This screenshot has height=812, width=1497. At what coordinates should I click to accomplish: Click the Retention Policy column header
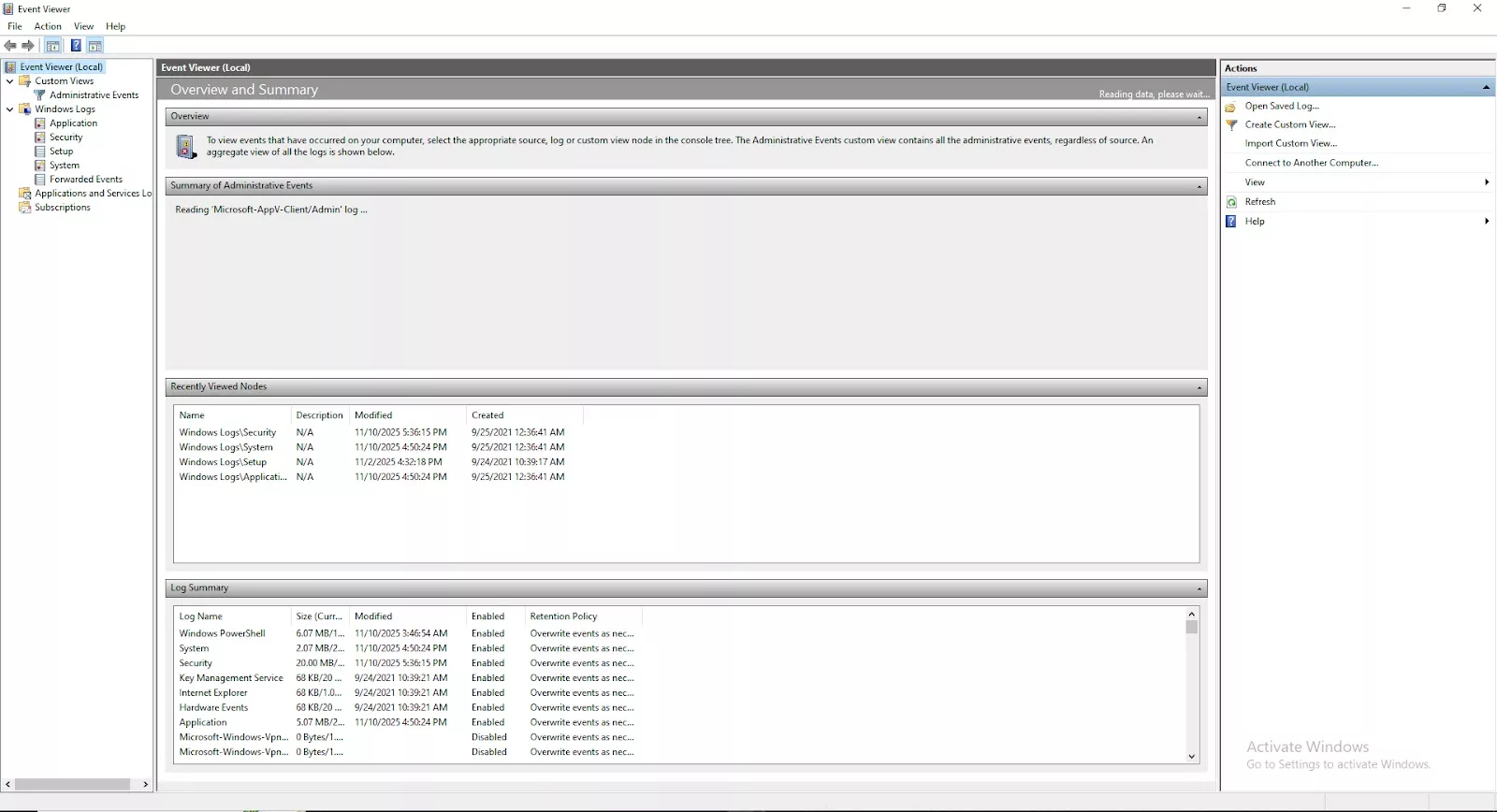[563, 616]
